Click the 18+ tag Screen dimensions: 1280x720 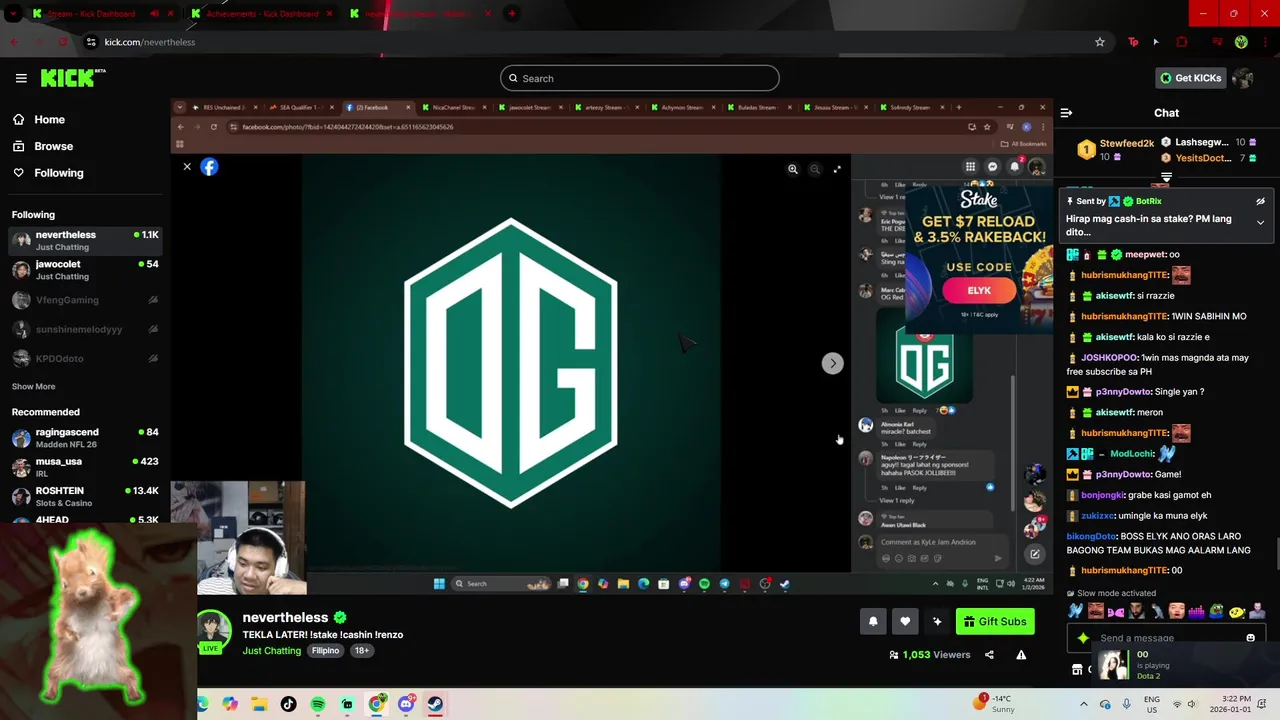click(362, 651)
